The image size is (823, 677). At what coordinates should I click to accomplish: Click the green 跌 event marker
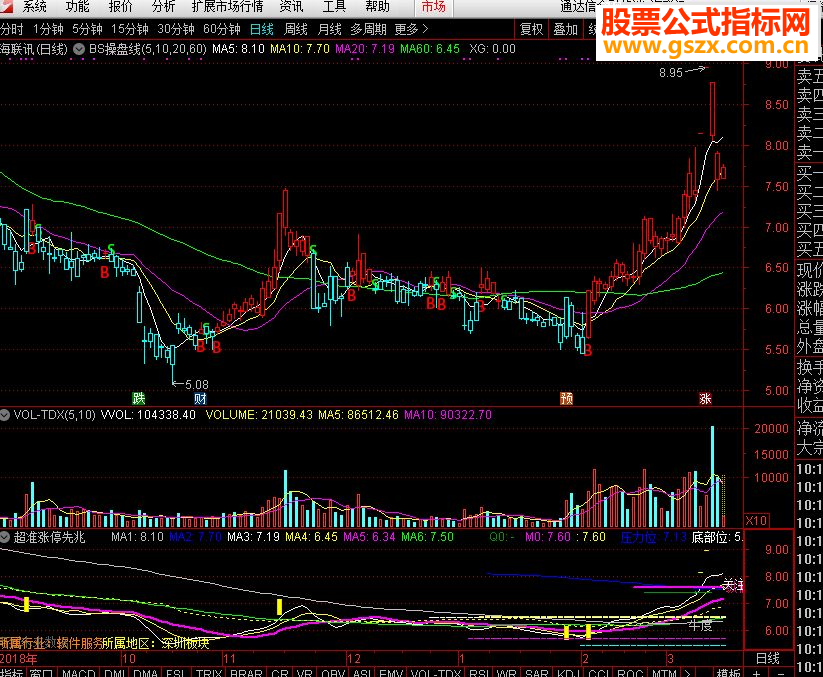[x=139, y=398]
